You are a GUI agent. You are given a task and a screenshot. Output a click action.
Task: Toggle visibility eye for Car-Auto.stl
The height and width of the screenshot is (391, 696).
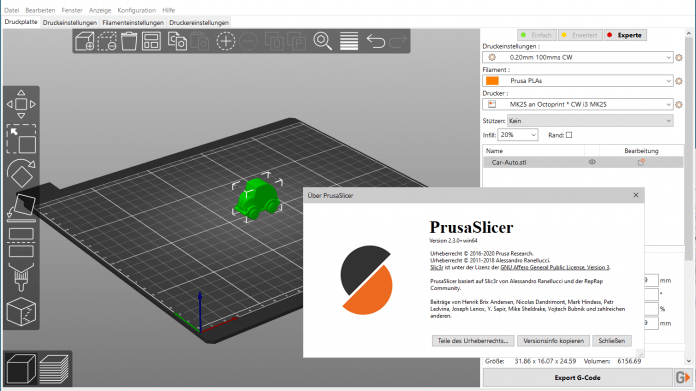[592, 162]
